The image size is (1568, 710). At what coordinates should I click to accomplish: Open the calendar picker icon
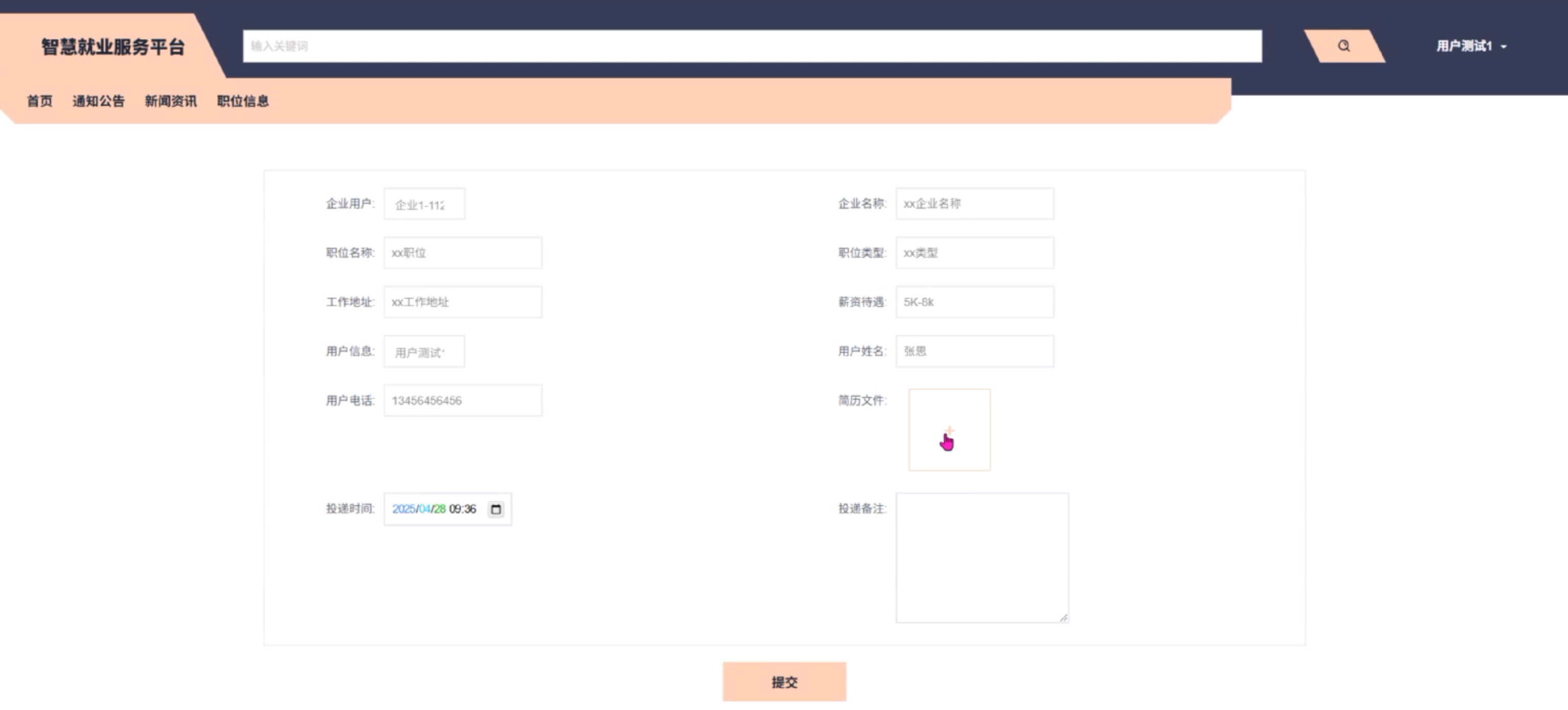coord(496,509)
